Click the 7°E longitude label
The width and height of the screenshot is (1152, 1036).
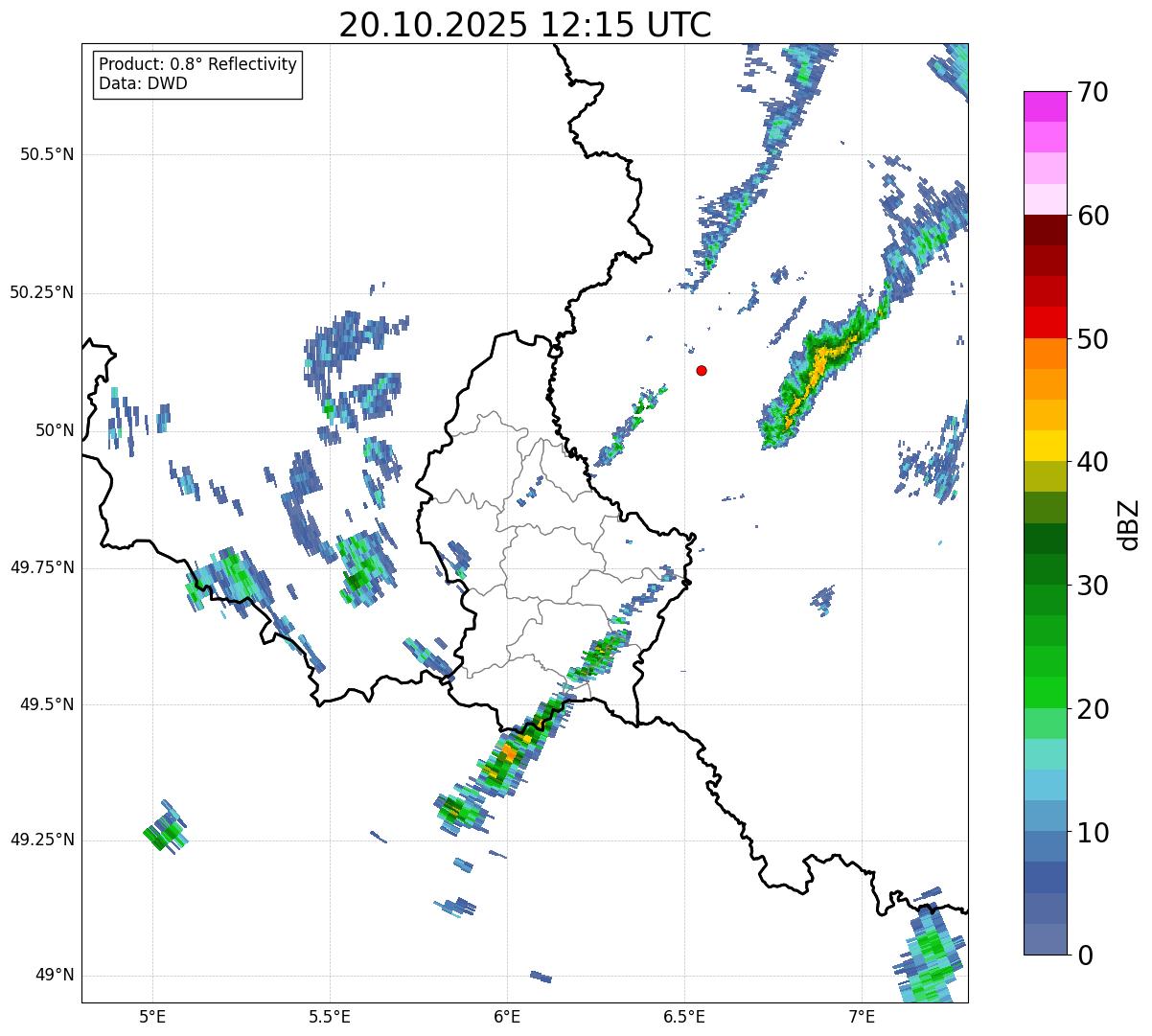862,1017
